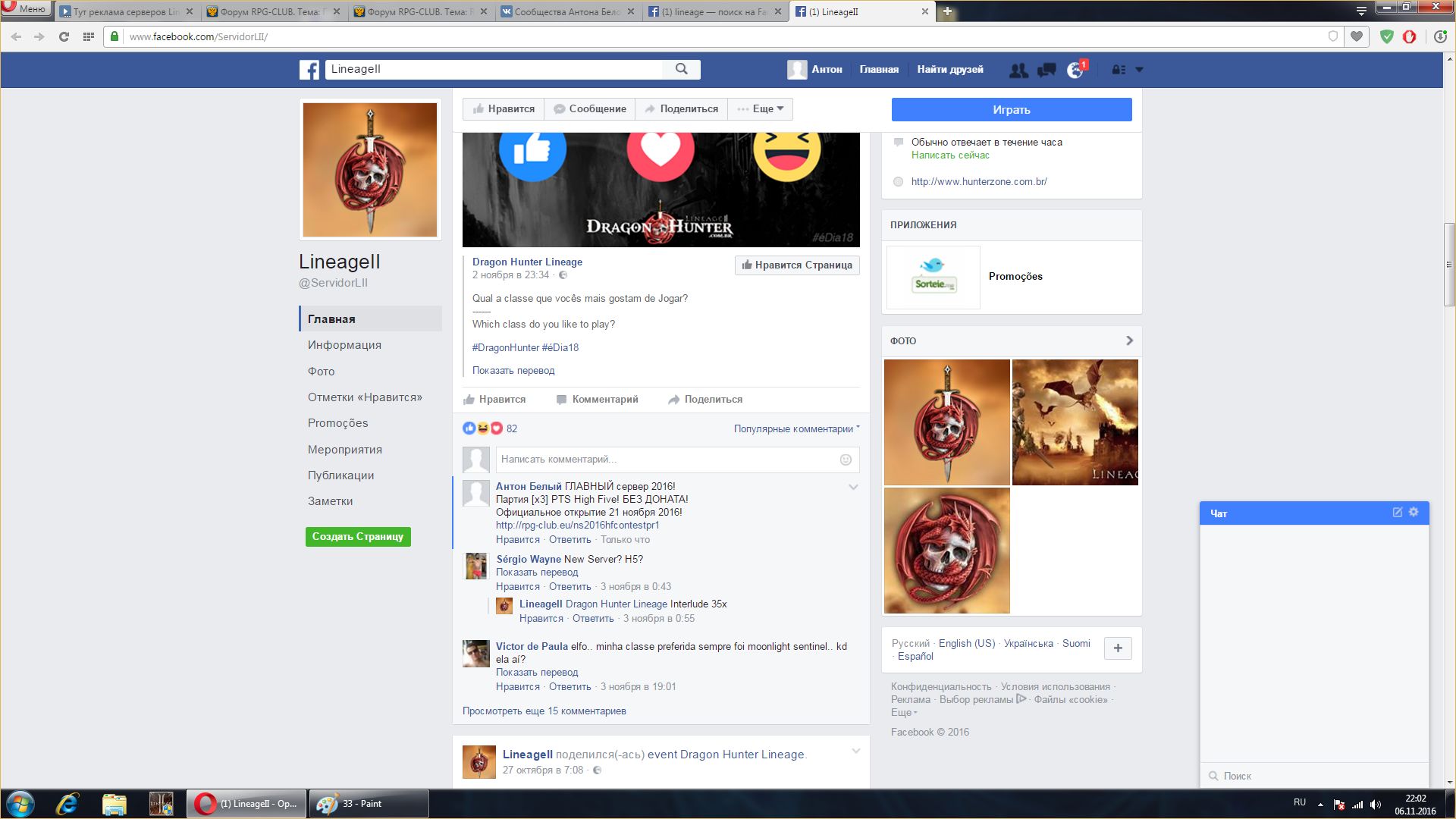Open link Просмотреть еще 15 комментариев
The height and width of the screenshot is (819, 1456).
[544, 711]
